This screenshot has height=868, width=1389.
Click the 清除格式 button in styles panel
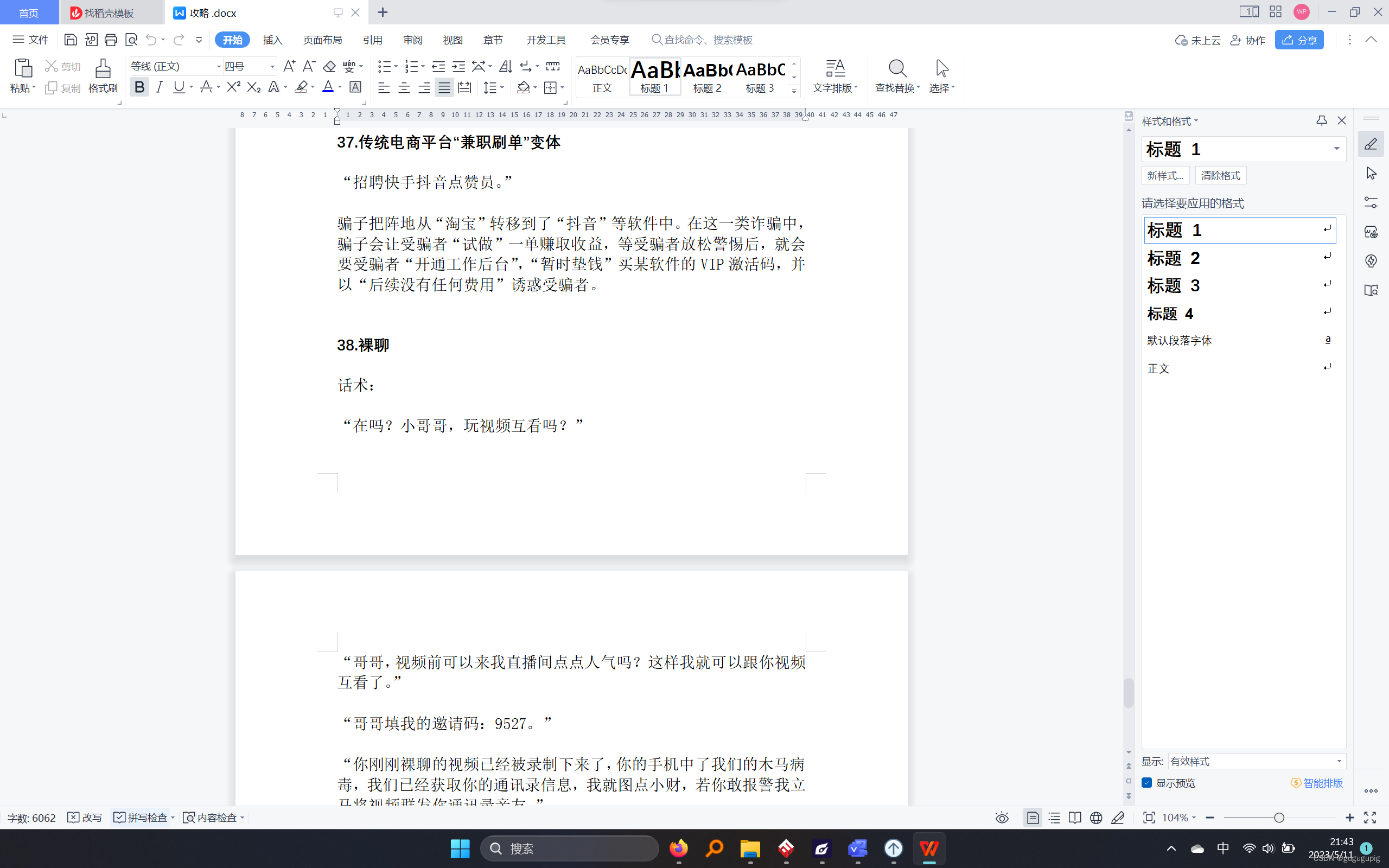[1220, 176]
